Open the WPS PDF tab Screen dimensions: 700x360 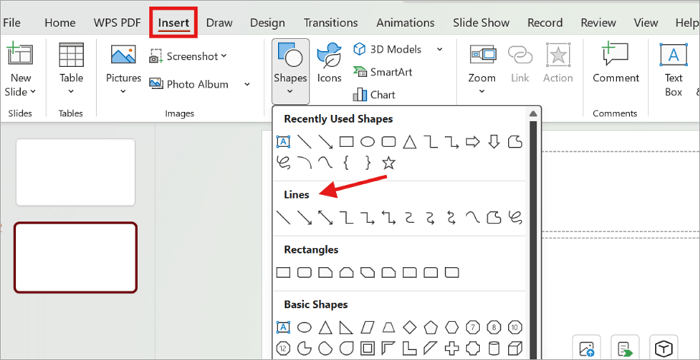pos(117,23)
